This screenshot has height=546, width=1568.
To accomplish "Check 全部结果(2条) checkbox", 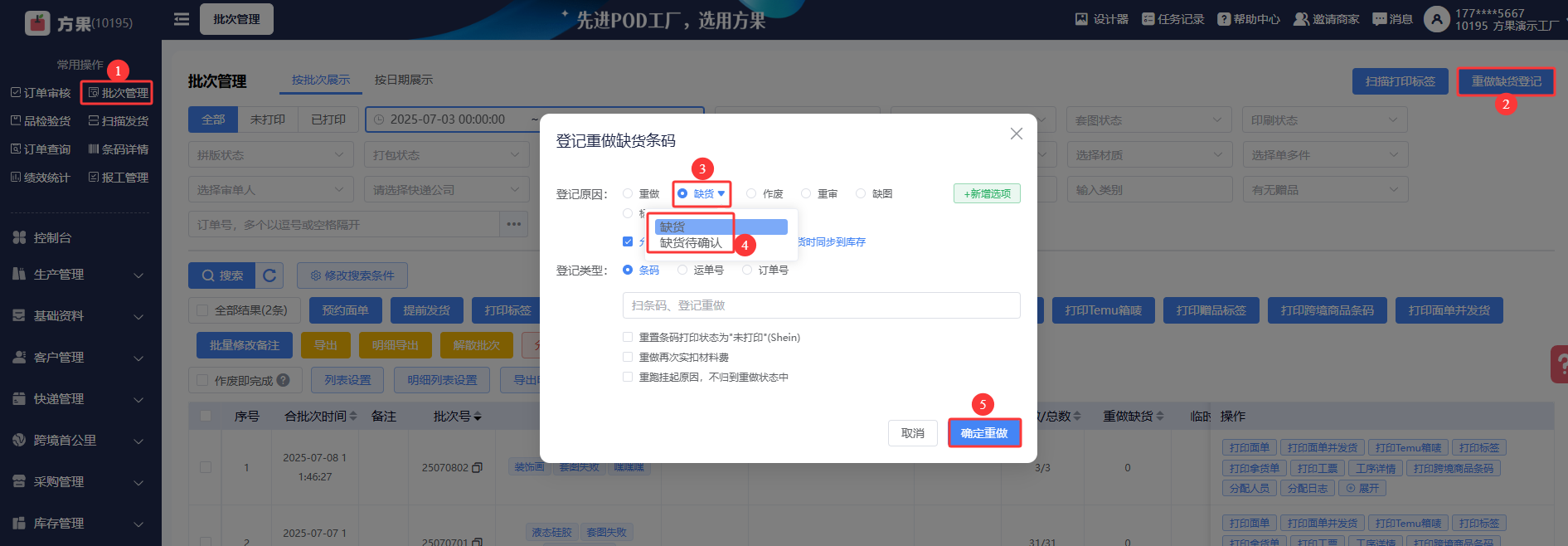I will point(202,310).
